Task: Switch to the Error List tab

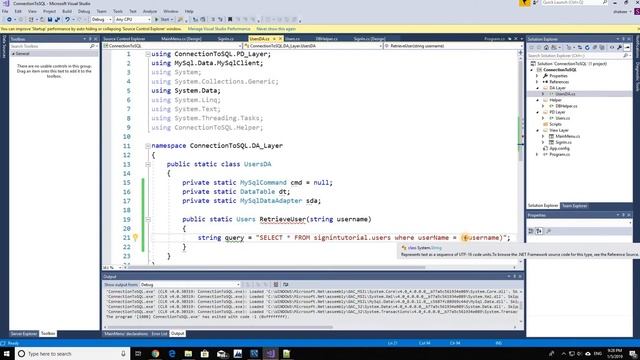Action: [x=159, y=334]
